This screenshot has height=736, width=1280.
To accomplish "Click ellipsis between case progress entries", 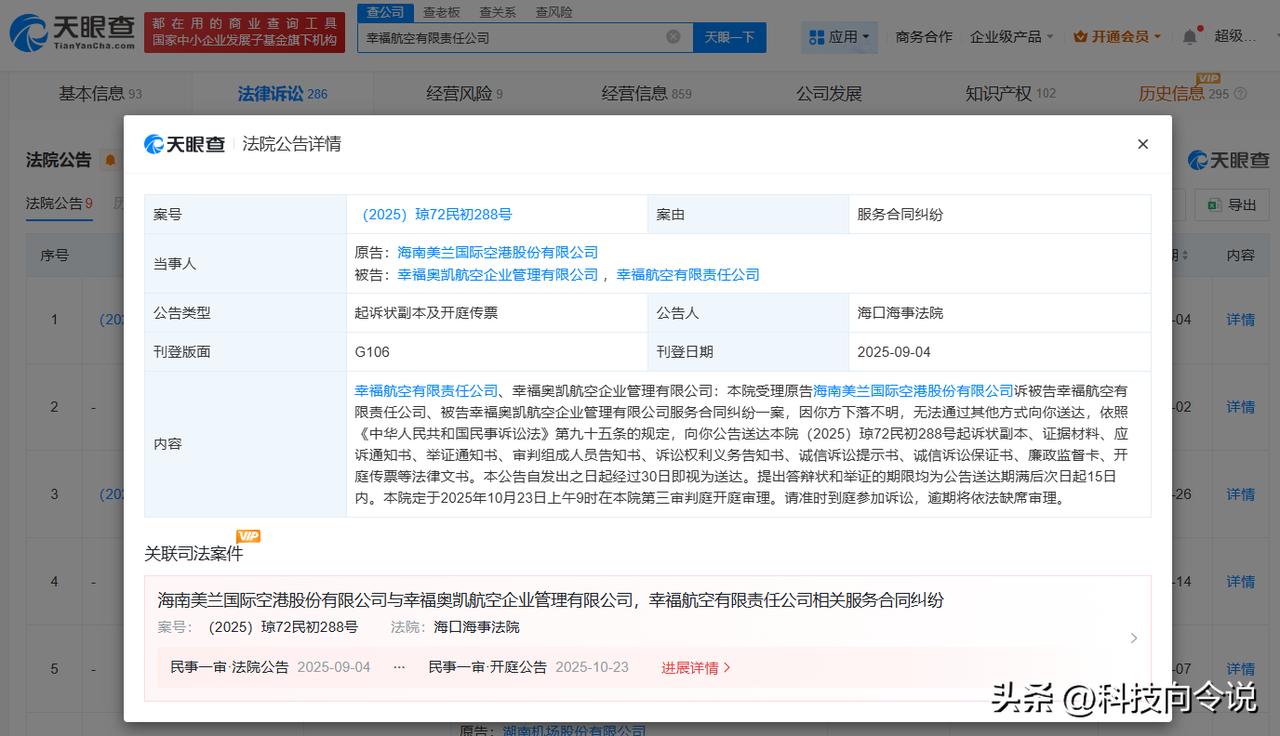I will (399, 667).
